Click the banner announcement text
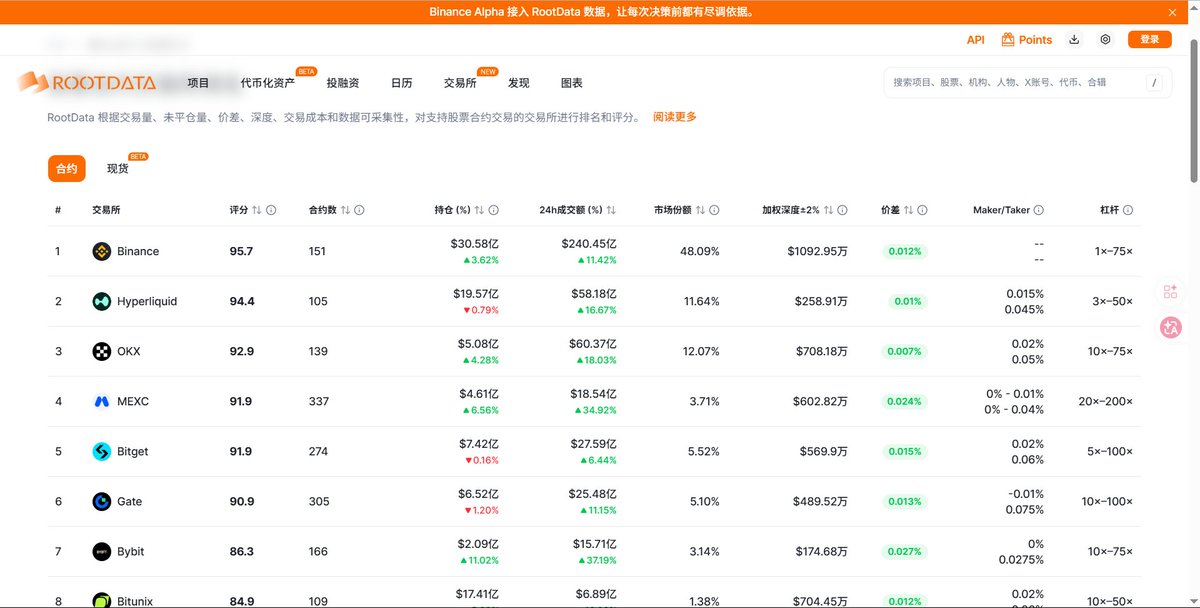This screenshot has width=1200, height=608. (591, 12)
